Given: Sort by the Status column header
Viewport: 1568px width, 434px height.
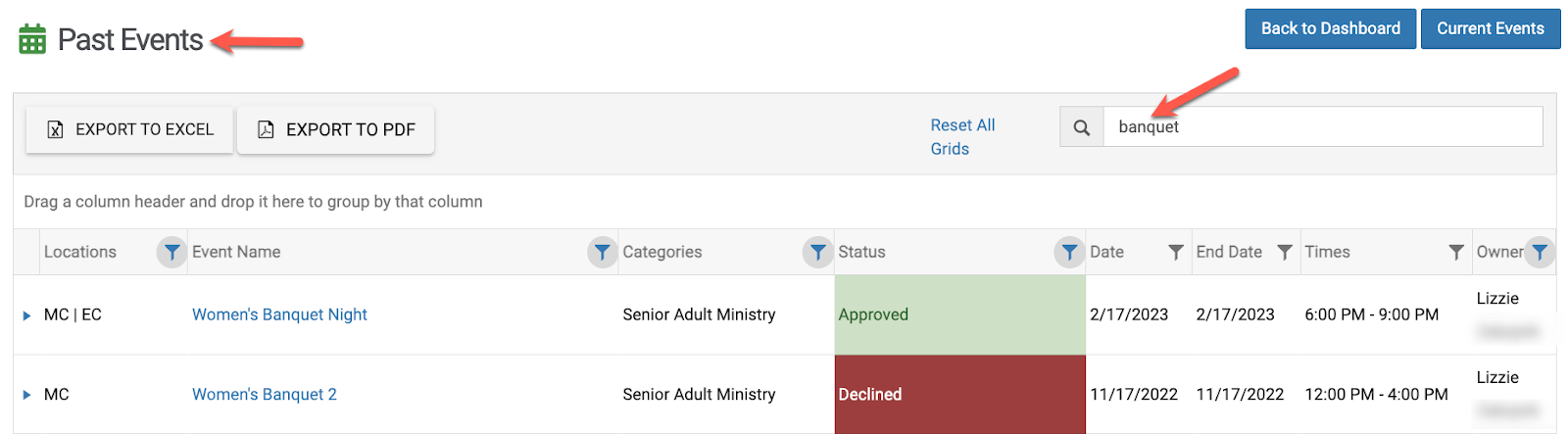Looking at the screenshot, I should (861, 252).
